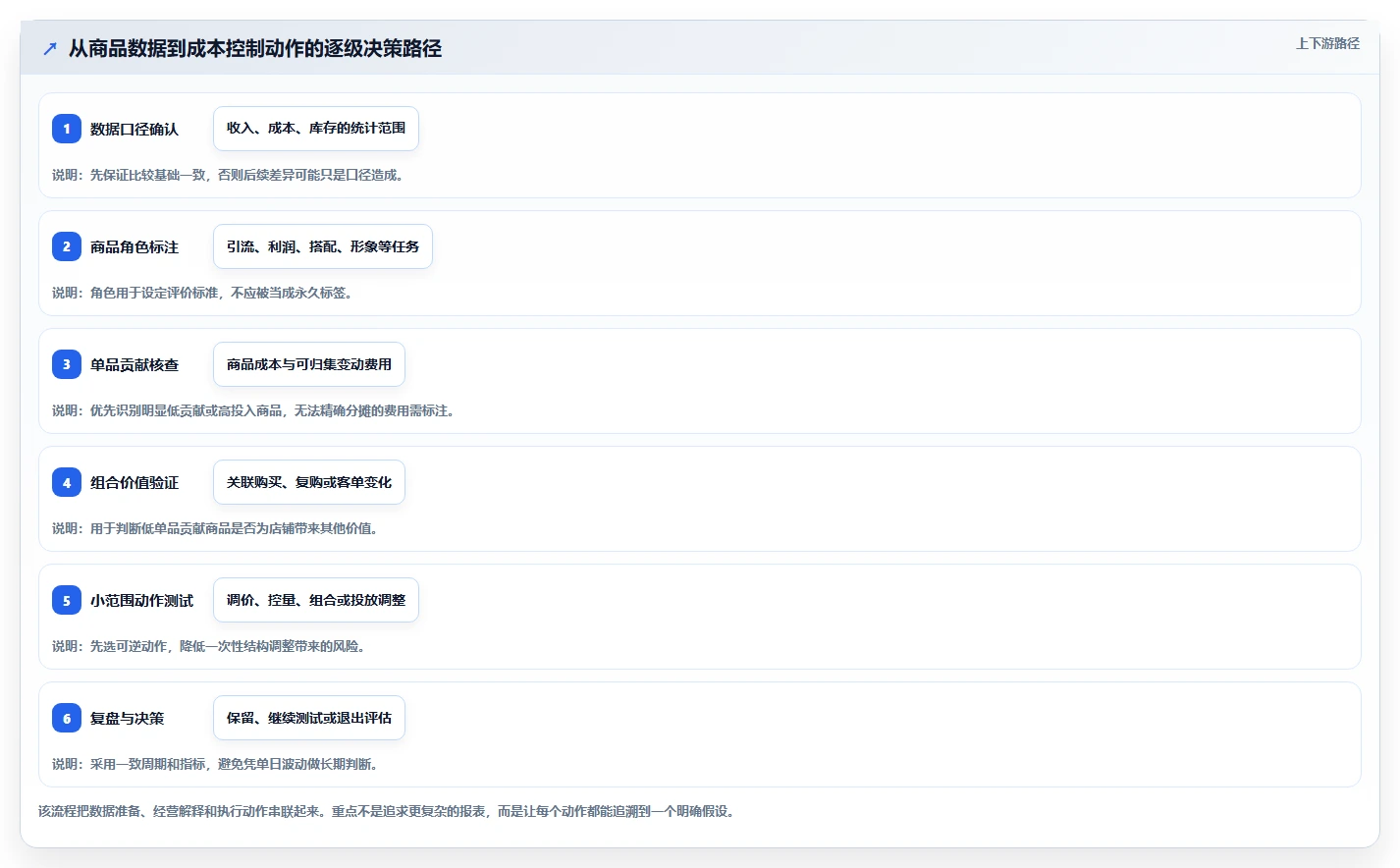Click the arrow icon beside the panel title
Screen dimensions: 1400x868
click(50, 48)
